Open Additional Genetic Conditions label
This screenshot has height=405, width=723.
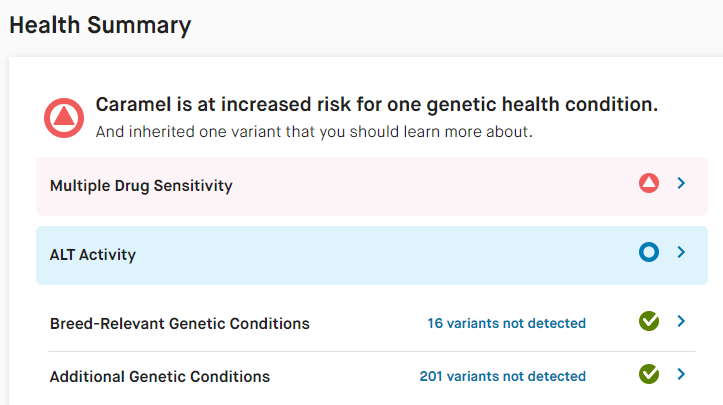[160, 377]
